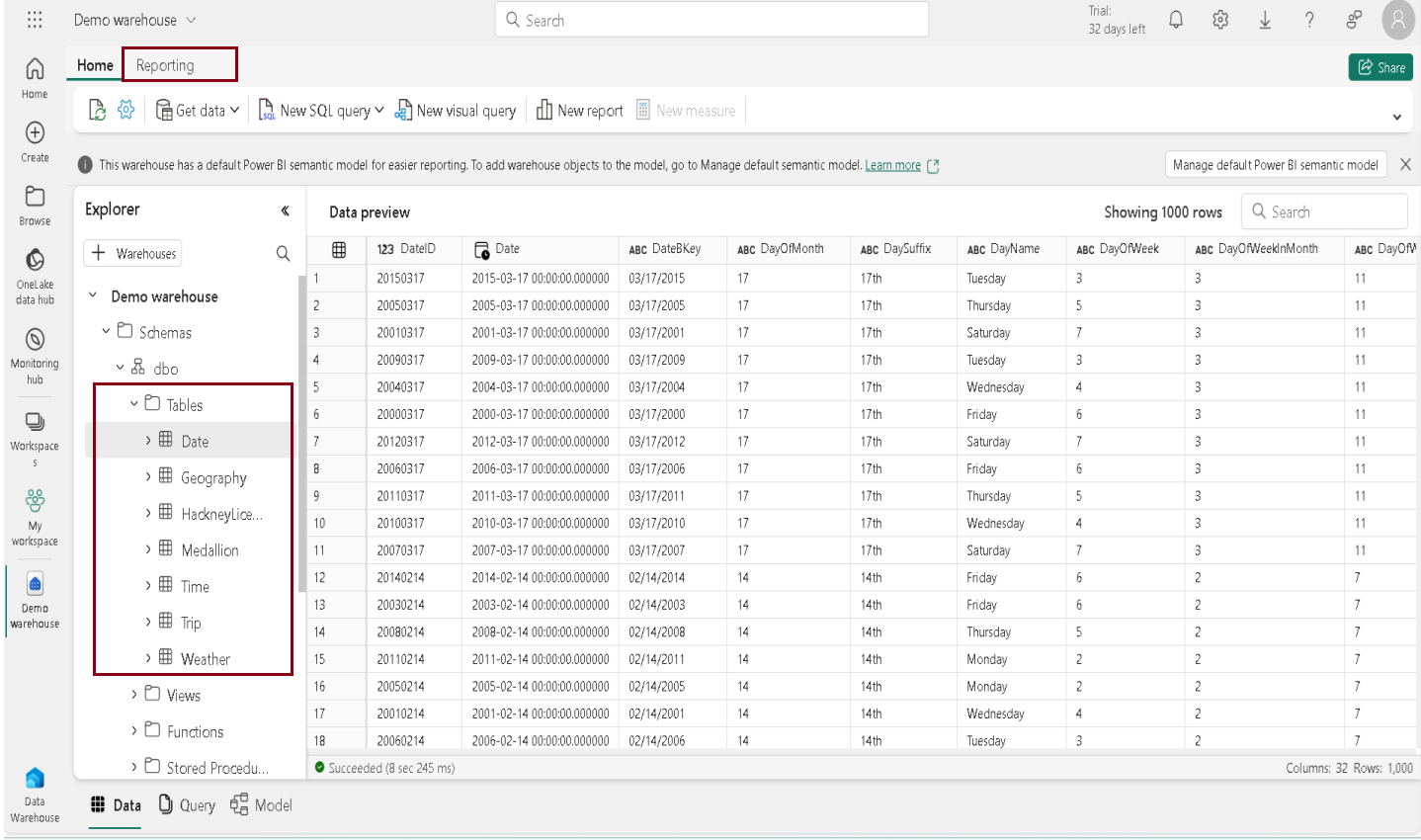Open the app launcher grid icon
Viewport: 1421px width, 840px height.
[x=35, y=20]
